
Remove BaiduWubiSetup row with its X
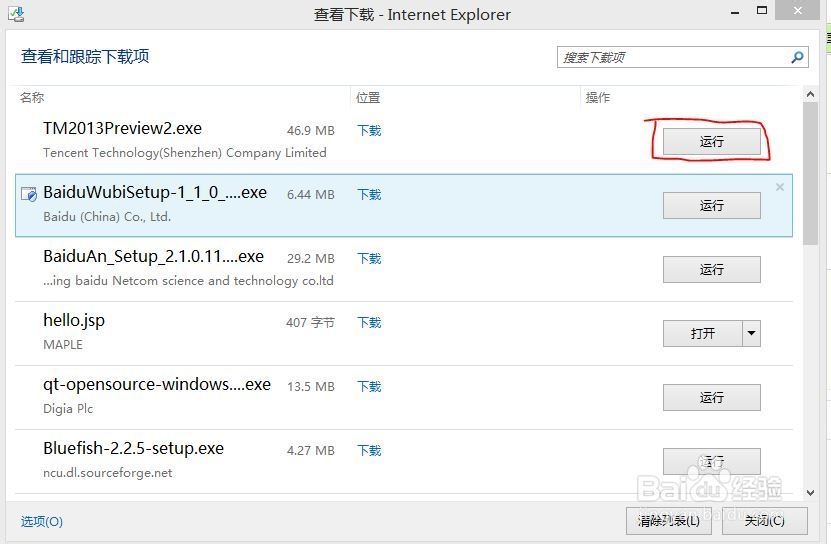coord(780,187)
